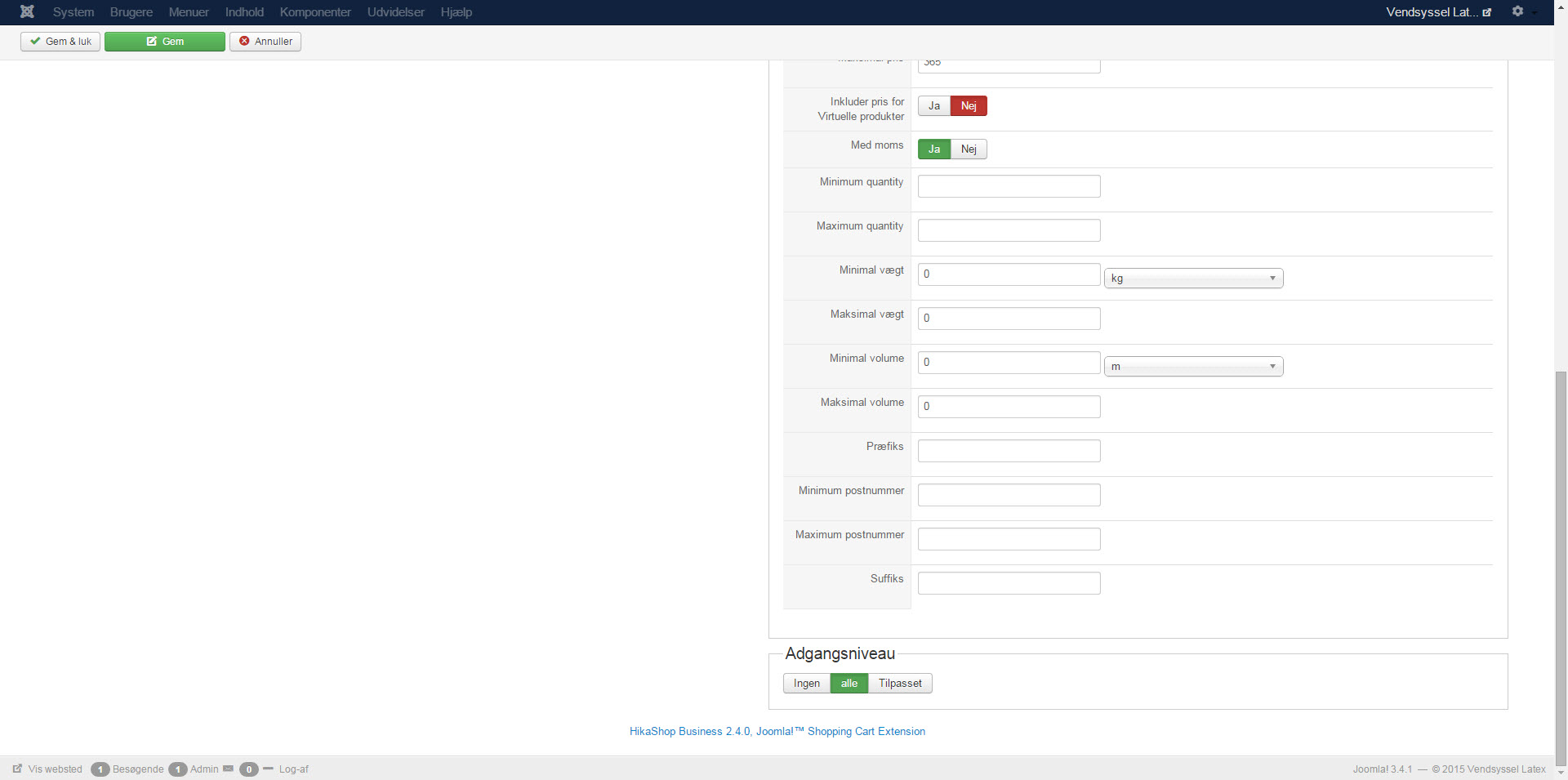Focus the Suffiks input field

tap(1009, 583)
